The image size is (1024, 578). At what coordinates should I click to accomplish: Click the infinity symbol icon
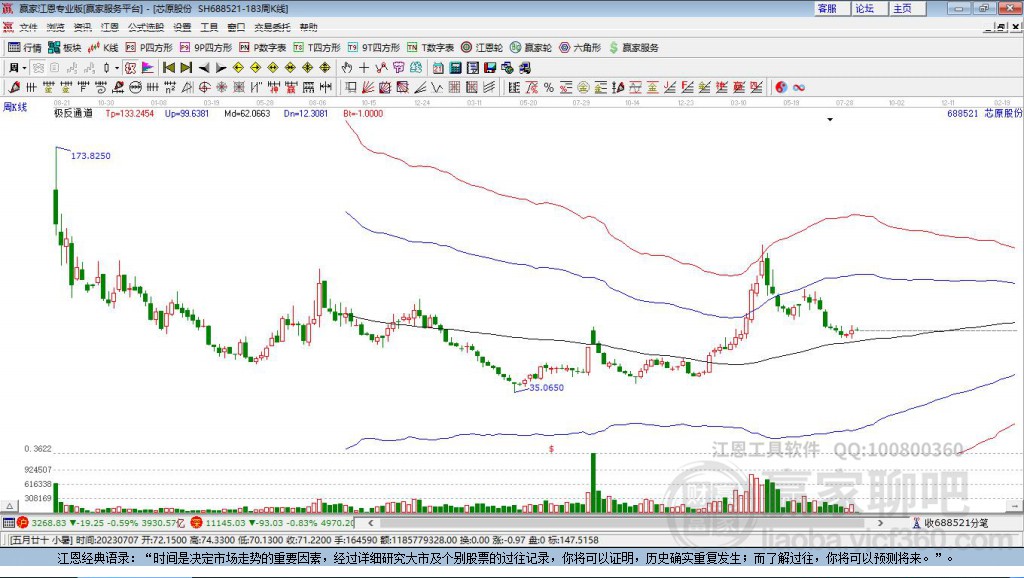point(799,88)
